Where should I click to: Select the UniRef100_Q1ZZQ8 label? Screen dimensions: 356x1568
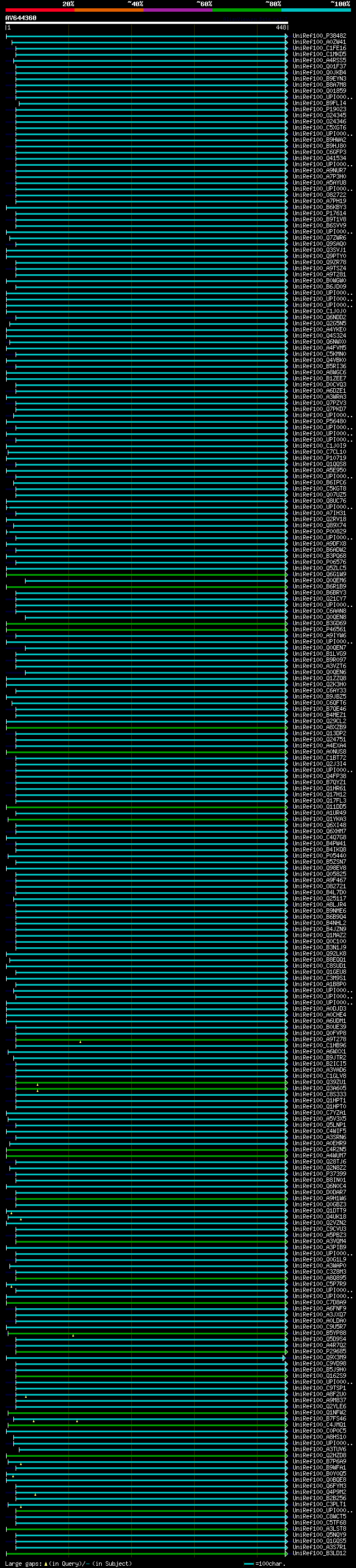click(x=319, y=678)
